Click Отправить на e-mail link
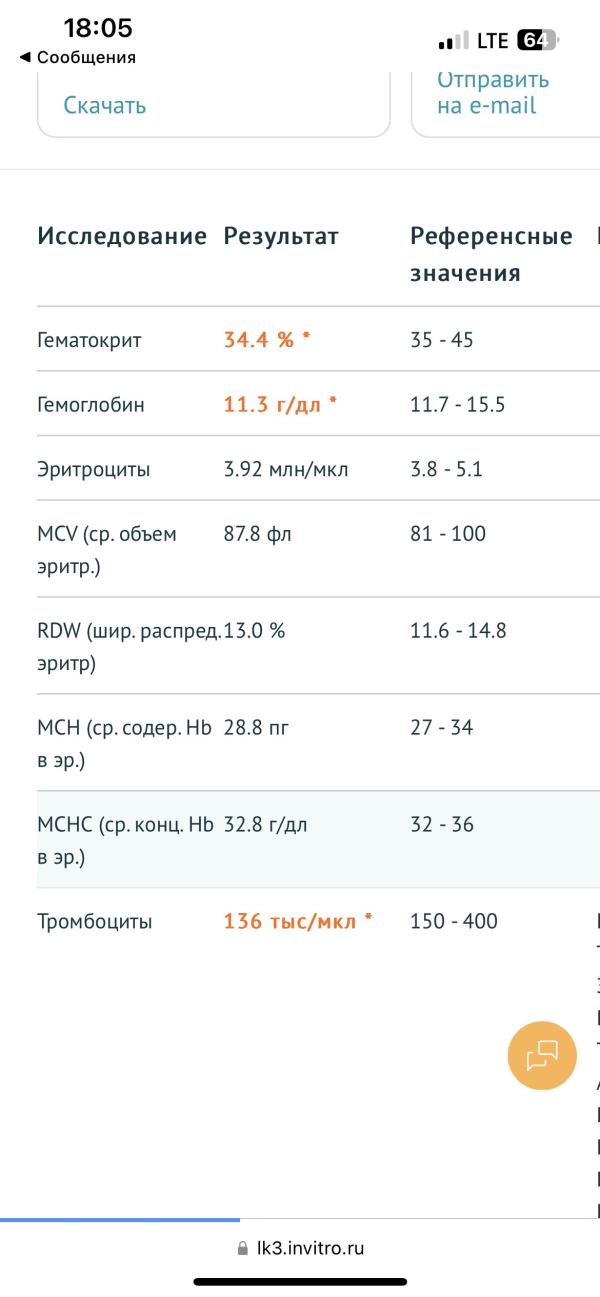 [493, 92]
